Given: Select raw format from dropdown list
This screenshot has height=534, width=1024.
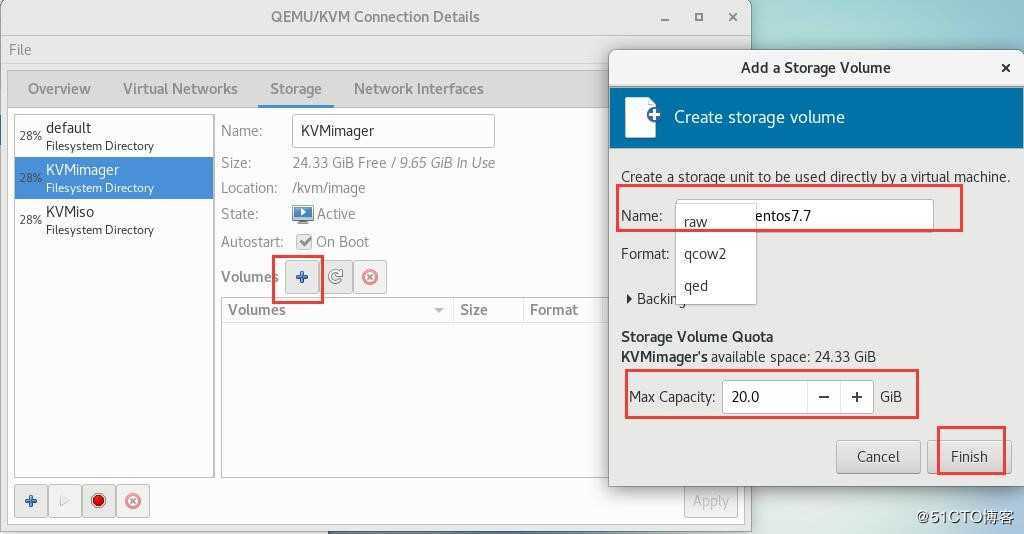Looking at the screenshot, I should point(716,222).
